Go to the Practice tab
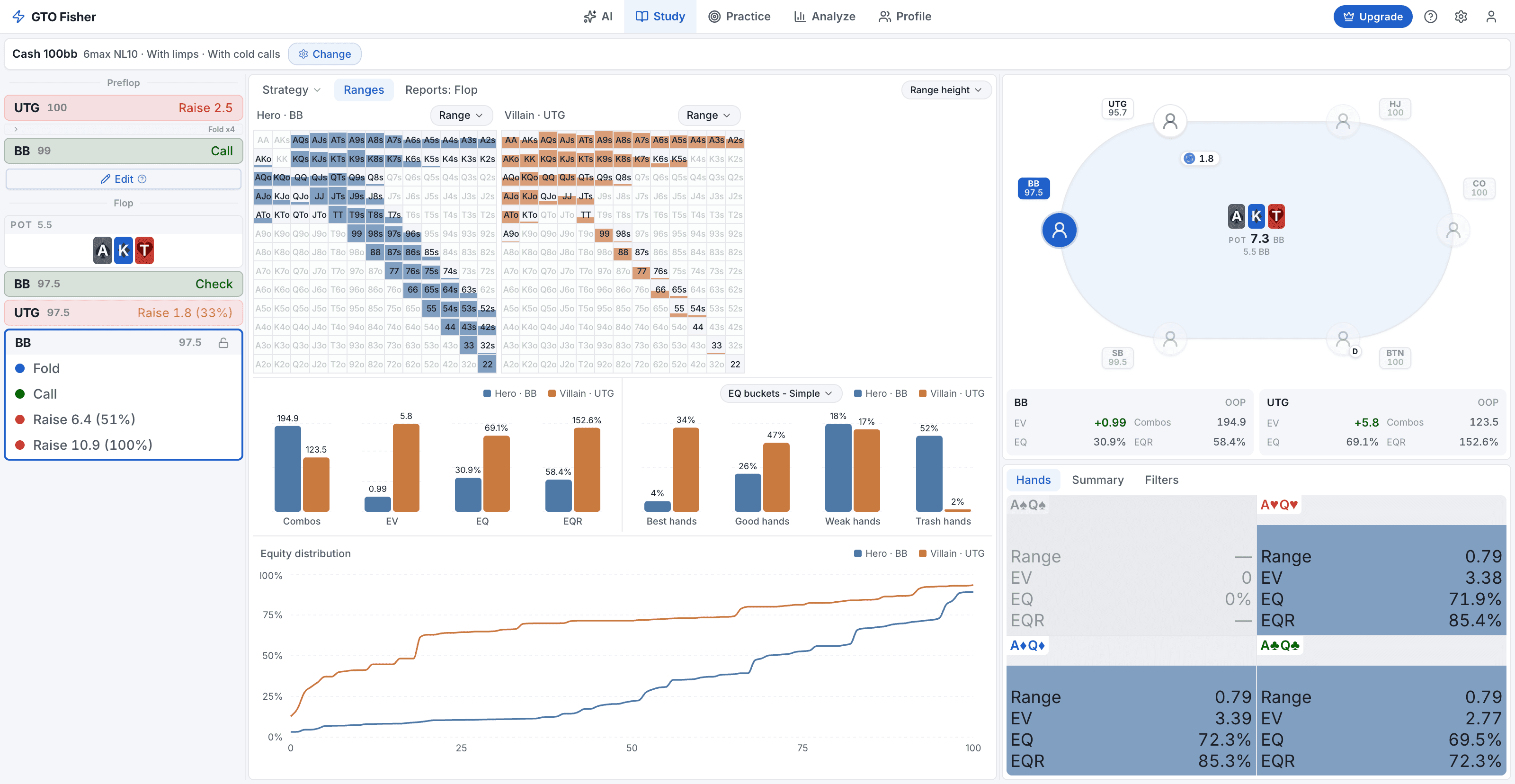Screen dimensions: 1515x784 [x=739, y=17]
